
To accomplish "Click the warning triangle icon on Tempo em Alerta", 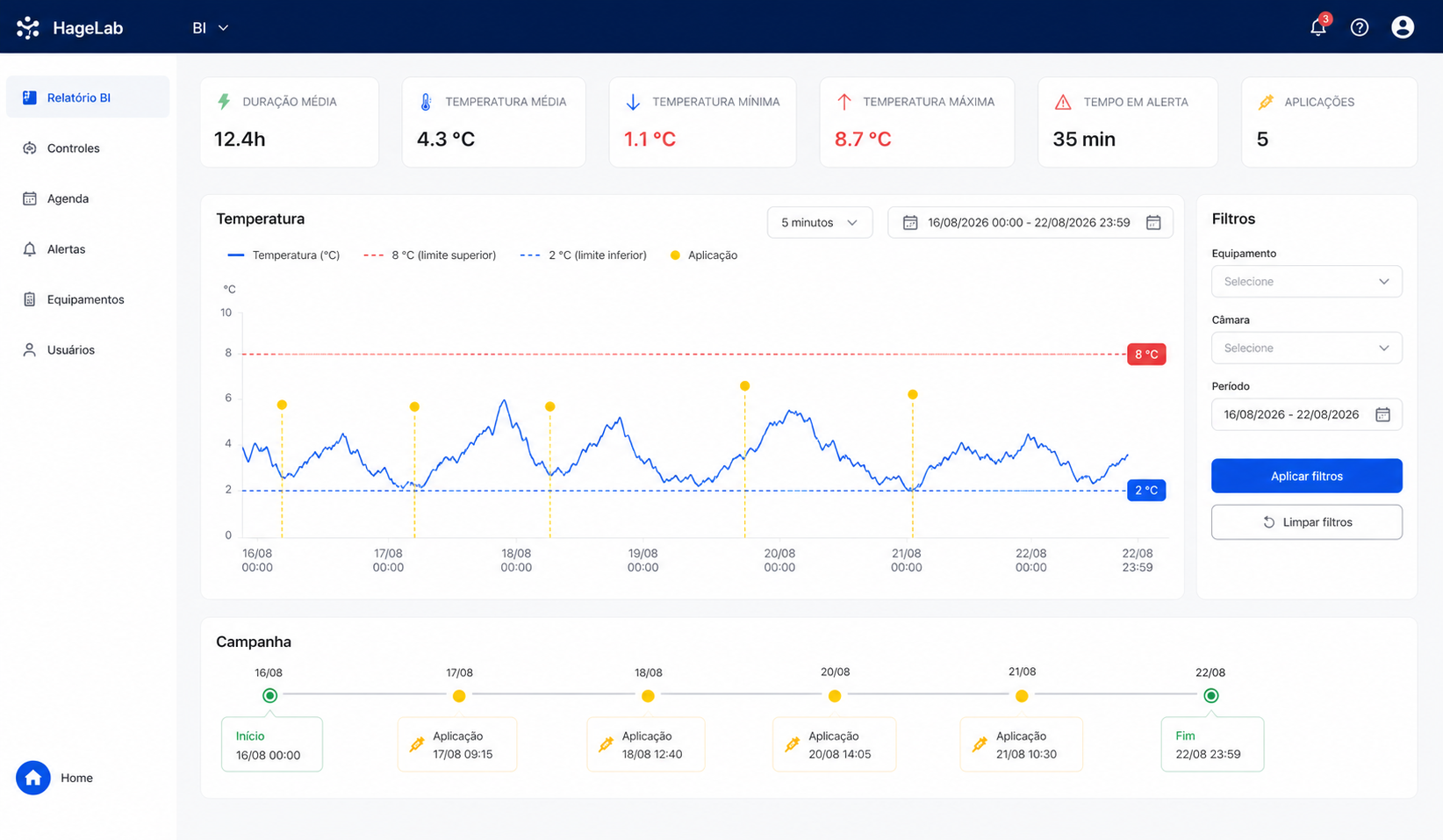I will (1063, 102).
